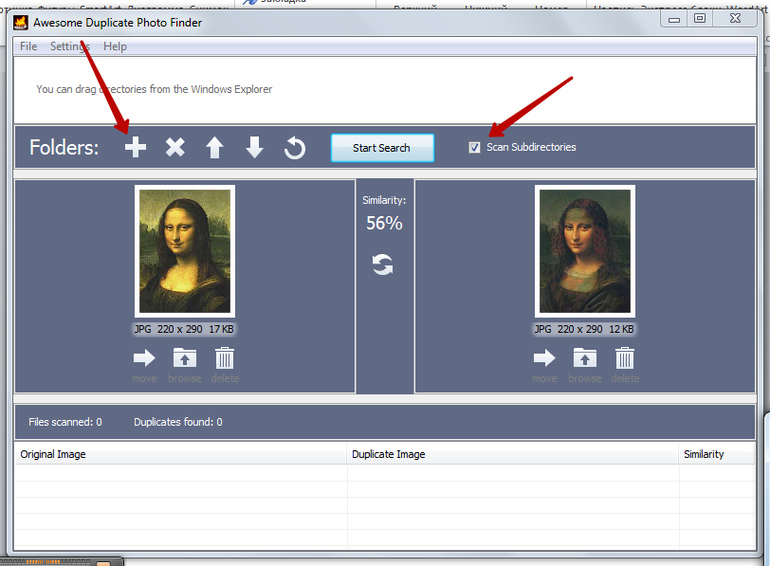This screenshot has height=566, width=770.
Task: Swap images using the center refresh icon
Action: pyautogui.click(x=383, y=265)
